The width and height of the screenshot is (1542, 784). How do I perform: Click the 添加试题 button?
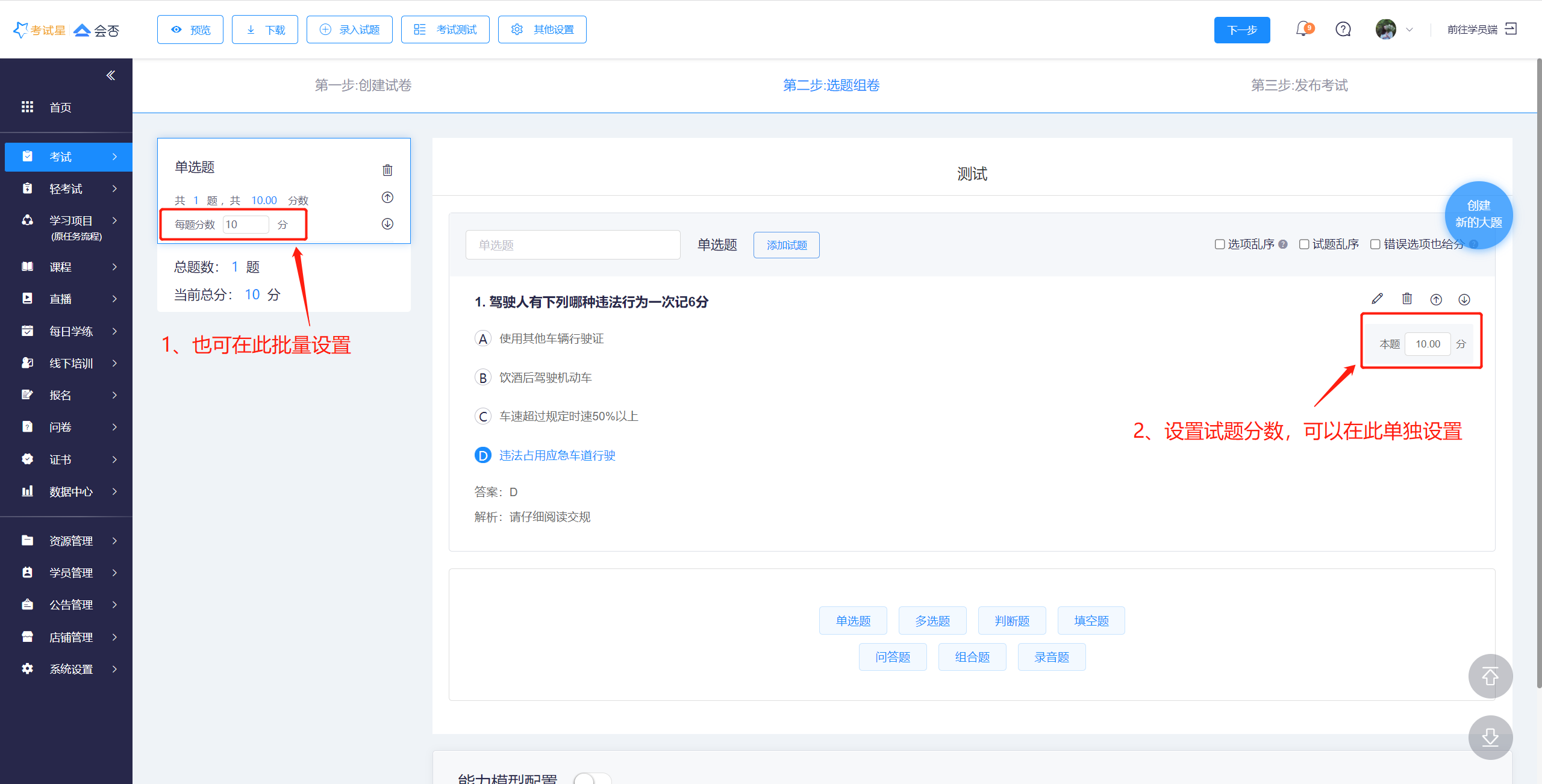pyautogui.click(x=786, y=245)
